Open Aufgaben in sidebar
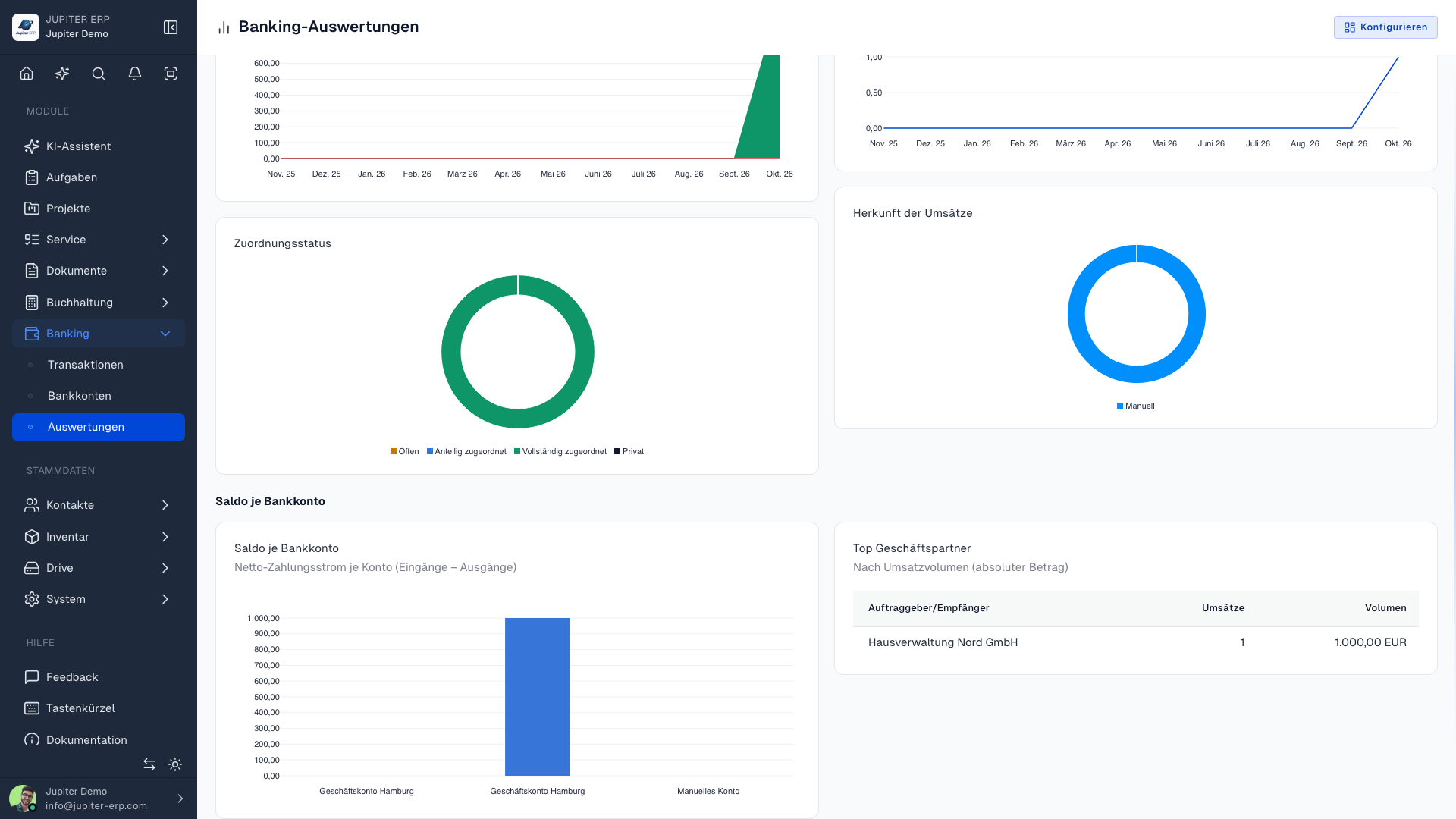1456x819 pixels. pyautogui.click(x=99, y=177)
